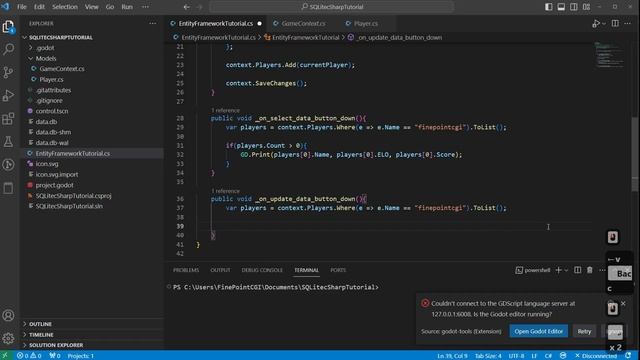The height and width of the screenshot is (360, 640).
Task: Go forward using the navigation arrow
Action: click(199, 7)
